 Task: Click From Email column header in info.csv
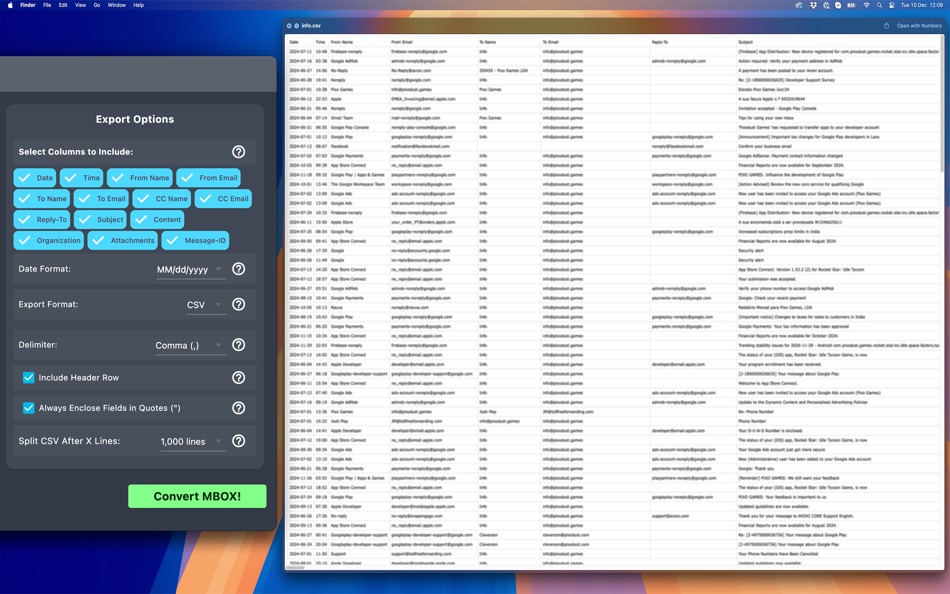pos(402,42)
